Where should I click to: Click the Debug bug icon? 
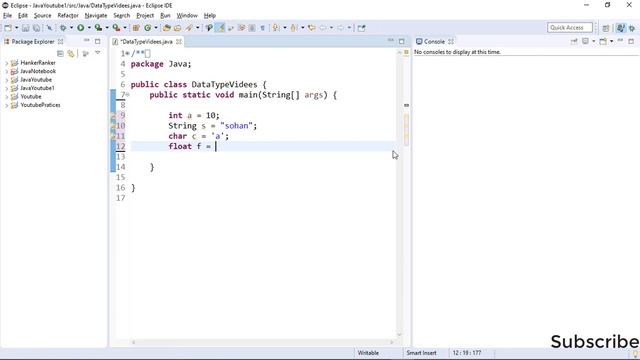point(63,28)
